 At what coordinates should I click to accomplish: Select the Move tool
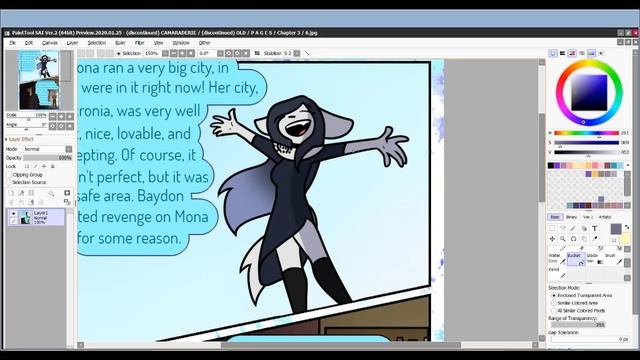(x=552, y=239)
